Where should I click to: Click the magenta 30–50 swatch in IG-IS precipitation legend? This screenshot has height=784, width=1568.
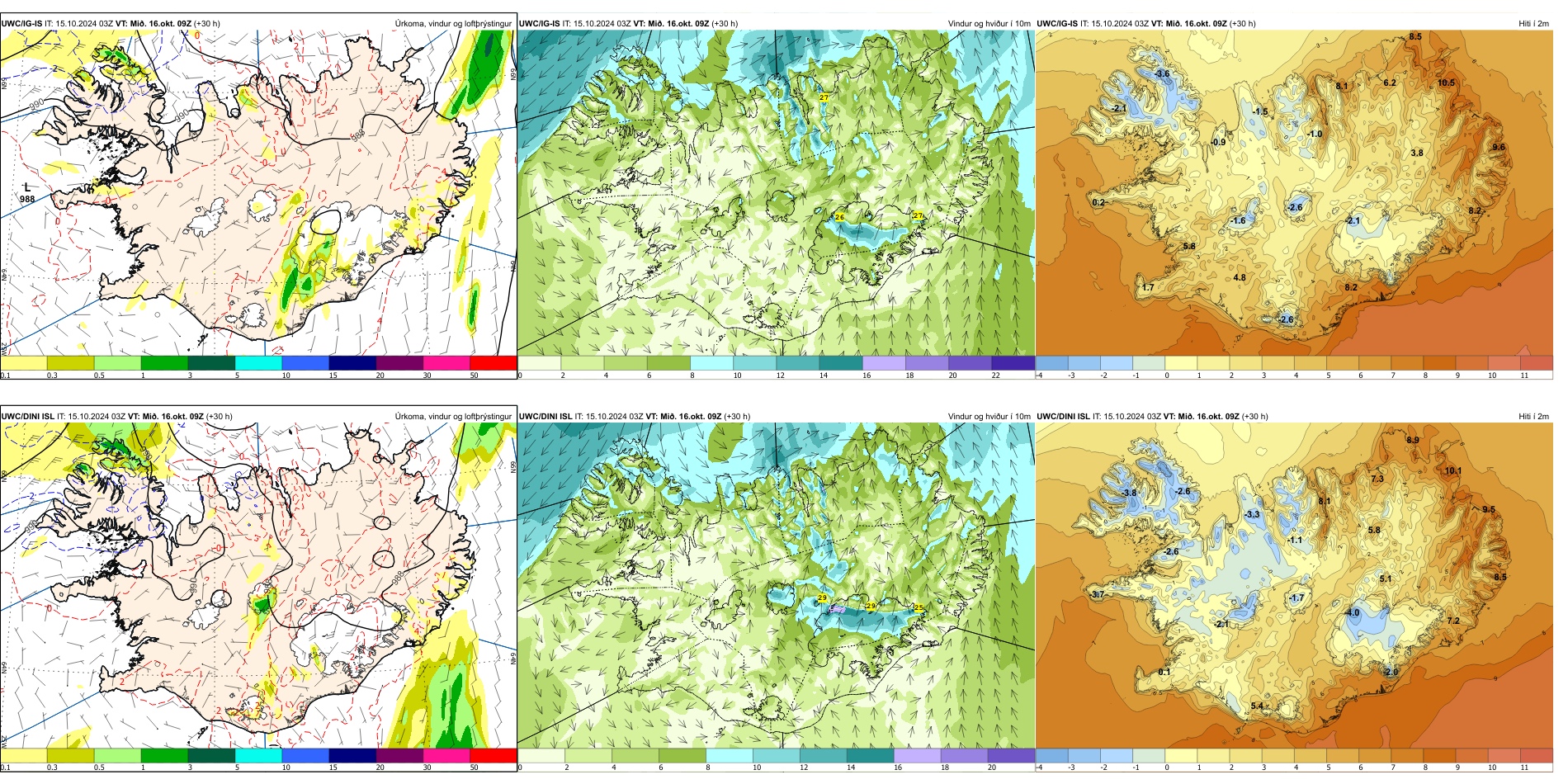(x=446, y=362)
